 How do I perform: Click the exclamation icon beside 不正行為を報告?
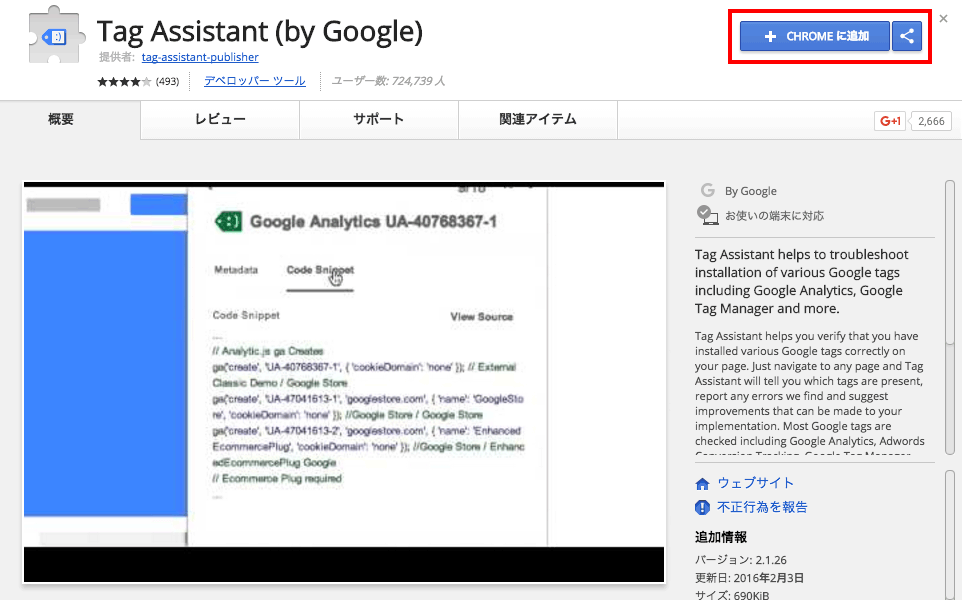click(702, 507)
